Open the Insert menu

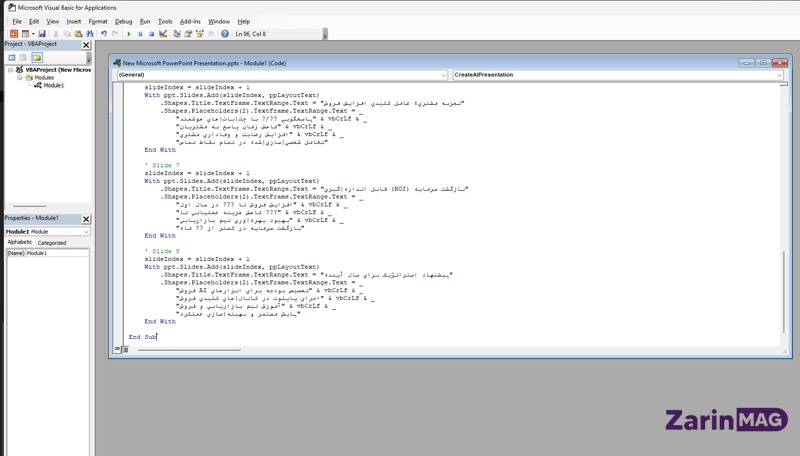[x=73, y=21]
